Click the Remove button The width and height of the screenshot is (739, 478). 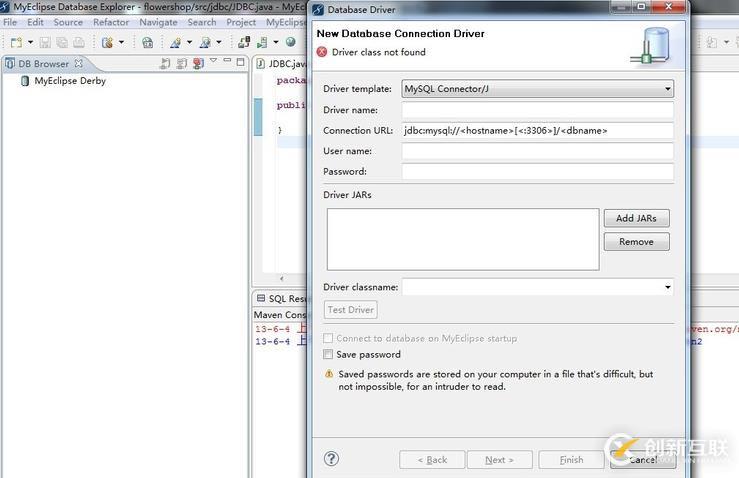pyautogui.click(x=637, y=242)
